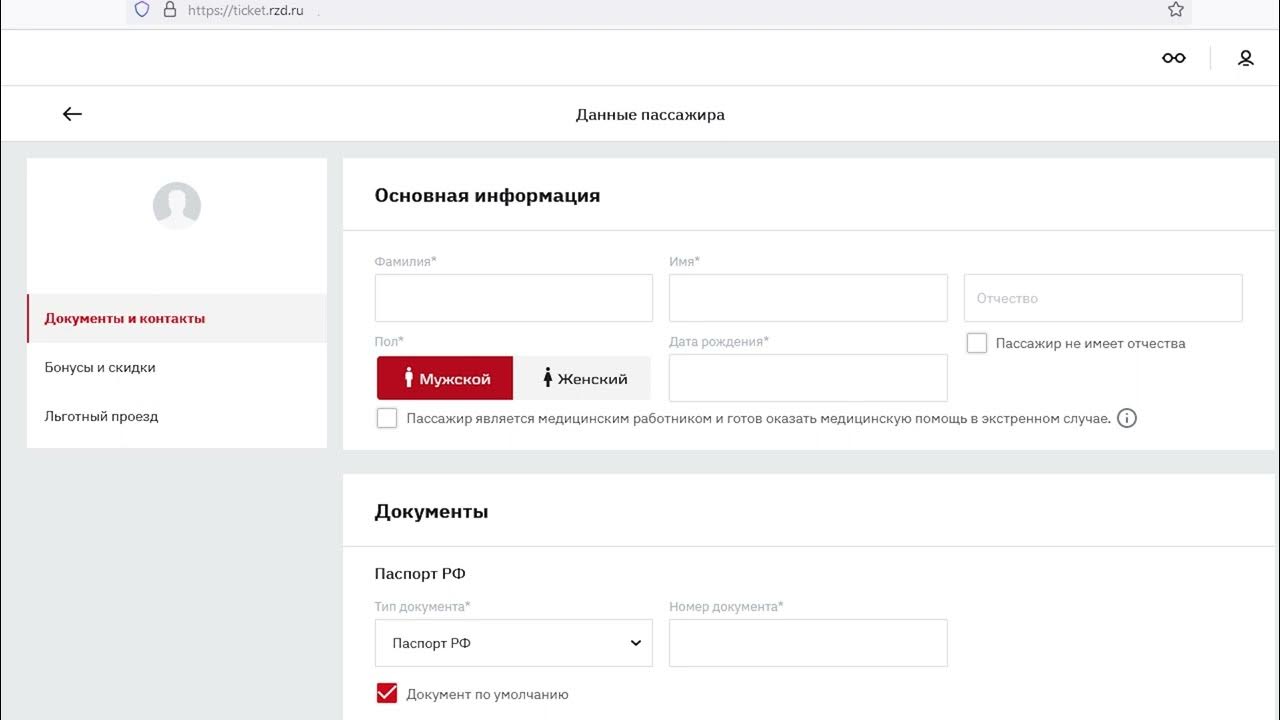Click the info icon near medical worker
The height and width of the screenshot is (720, 1280).
[x=1127, y=418]
